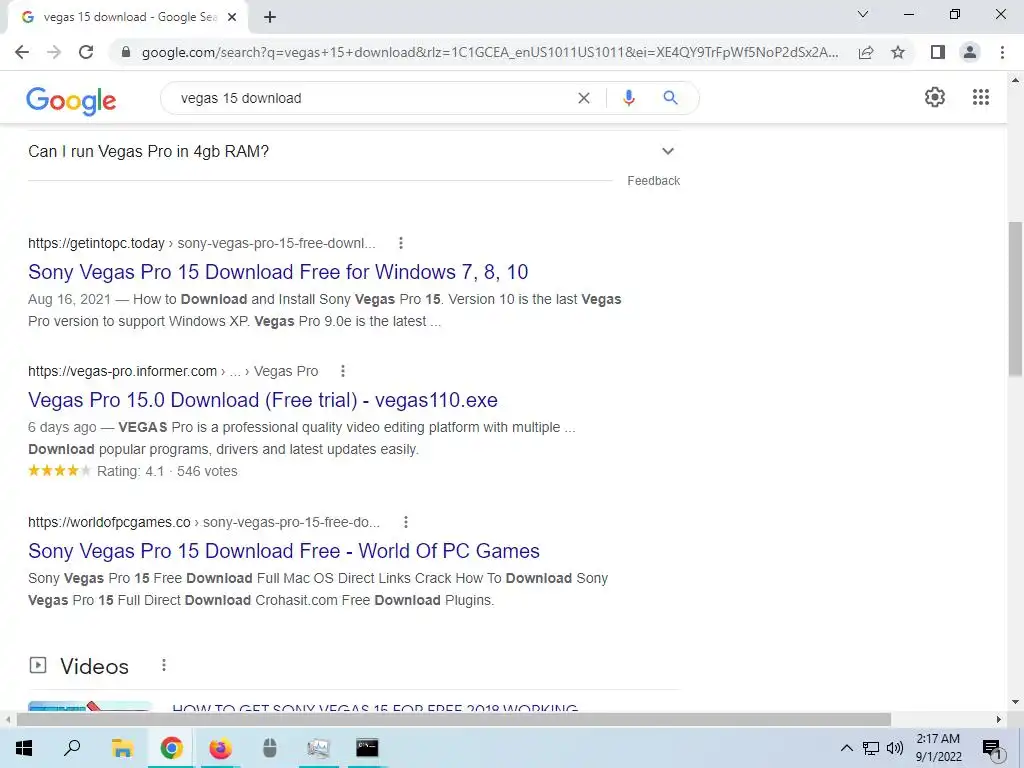
Task: Click into the Google search field
Action: (x=372, y=98)
